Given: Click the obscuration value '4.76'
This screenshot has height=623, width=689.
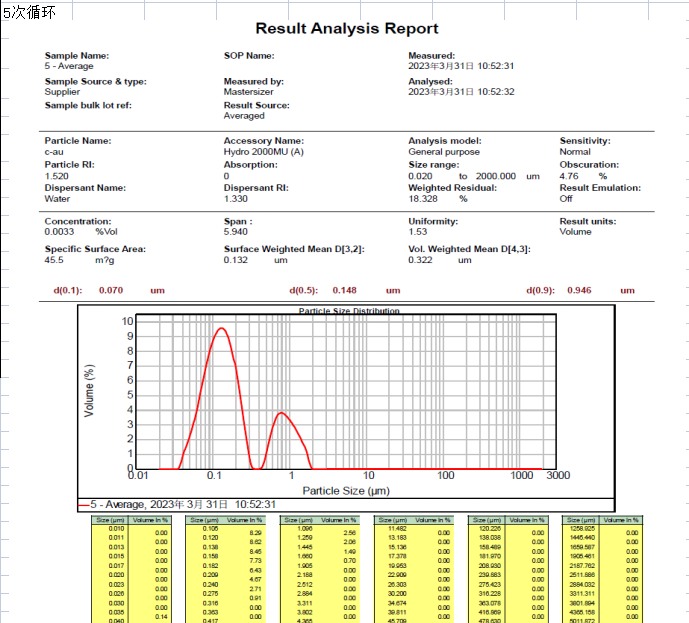Looking at the screenshot, I should 569,176.
